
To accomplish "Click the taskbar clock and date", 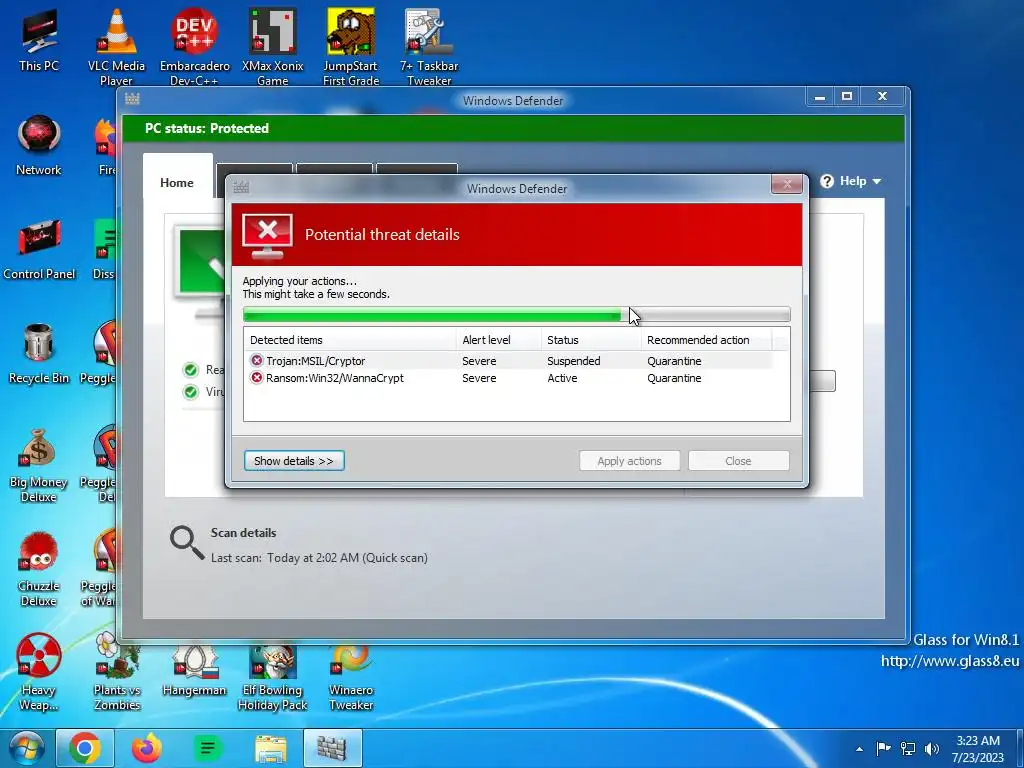I will tap(978, 749).
